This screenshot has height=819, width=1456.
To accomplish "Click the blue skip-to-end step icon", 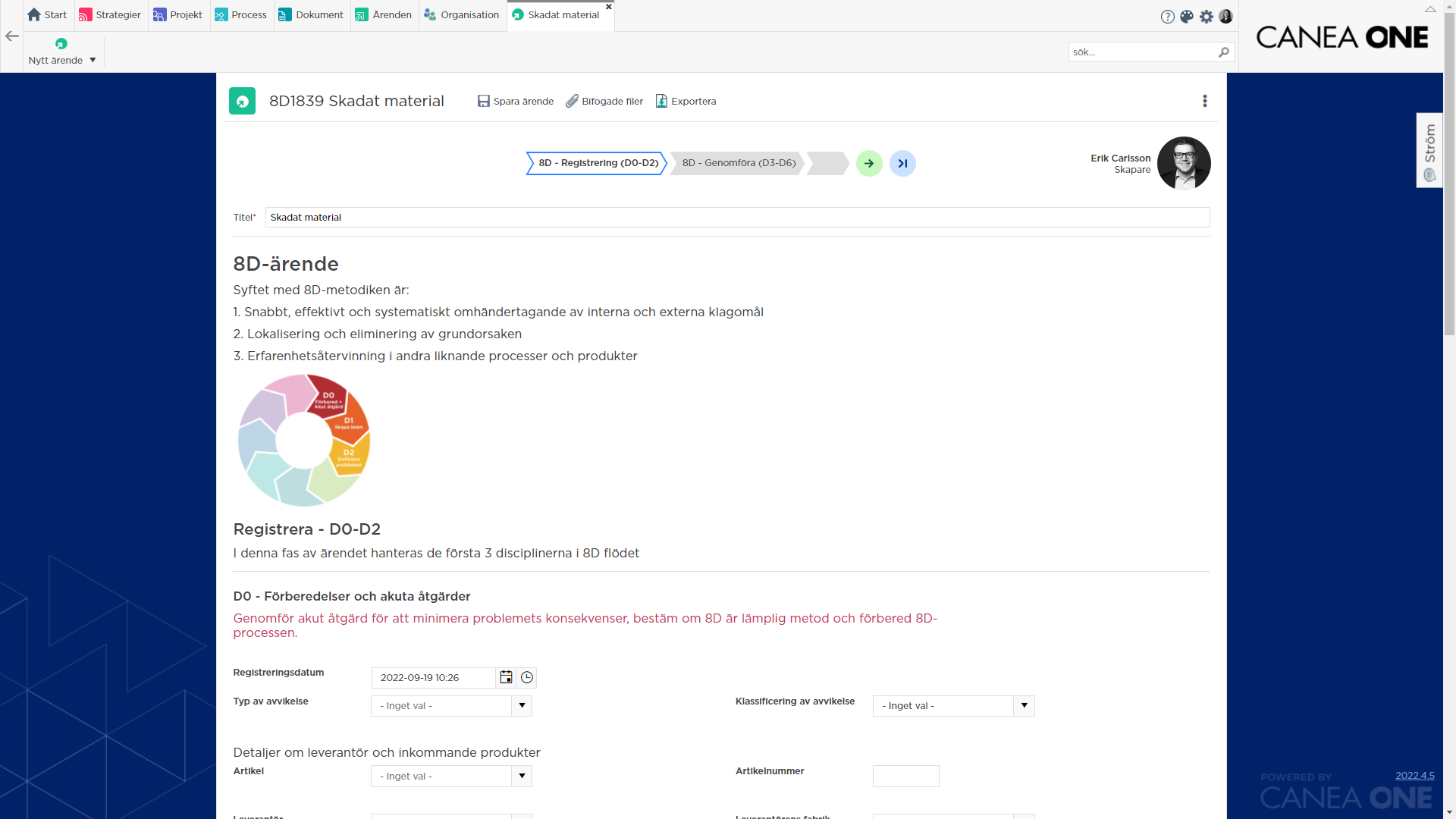I will tap(902, 163).
